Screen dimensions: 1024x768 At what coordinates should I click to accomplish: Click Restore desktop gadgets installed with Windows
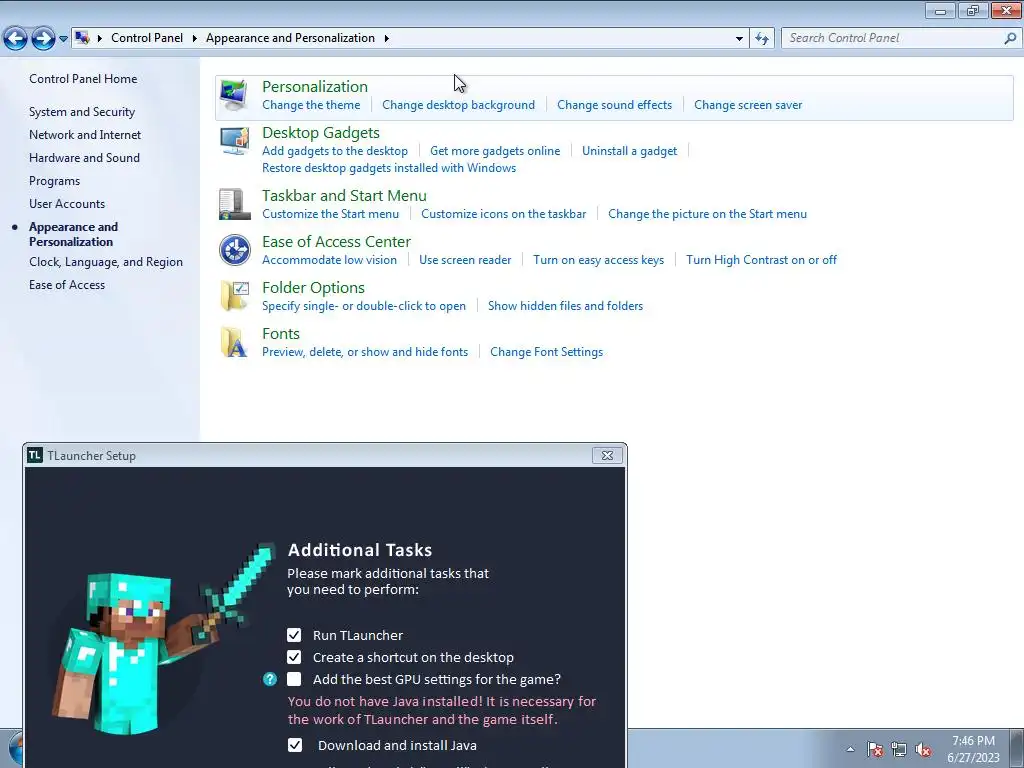click(389, 168)
